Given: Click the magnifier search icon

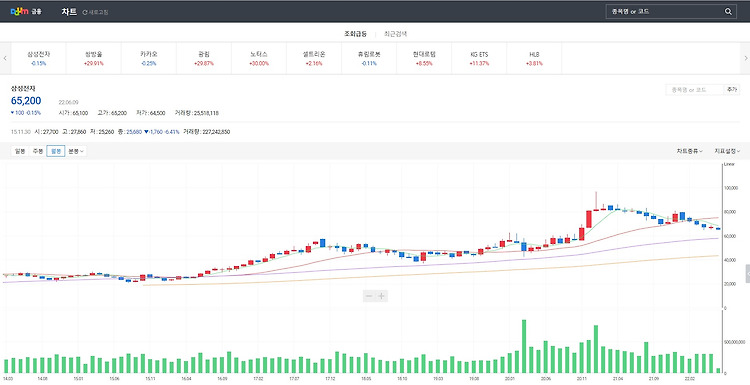Looking at the screenshot, I should click(x=728, y=11).
